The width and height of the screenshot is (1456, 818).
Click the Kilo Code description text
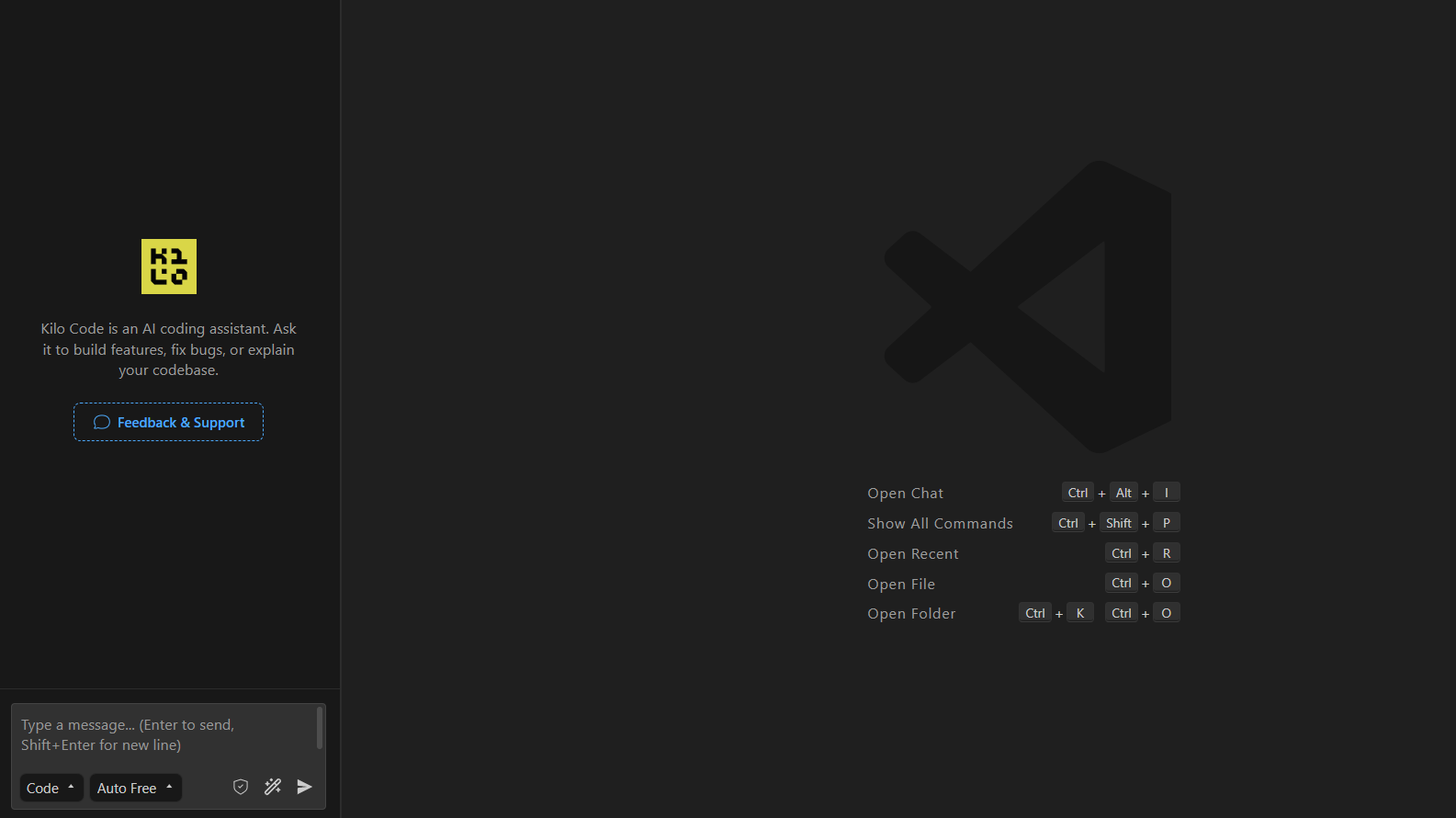(169, 349)
